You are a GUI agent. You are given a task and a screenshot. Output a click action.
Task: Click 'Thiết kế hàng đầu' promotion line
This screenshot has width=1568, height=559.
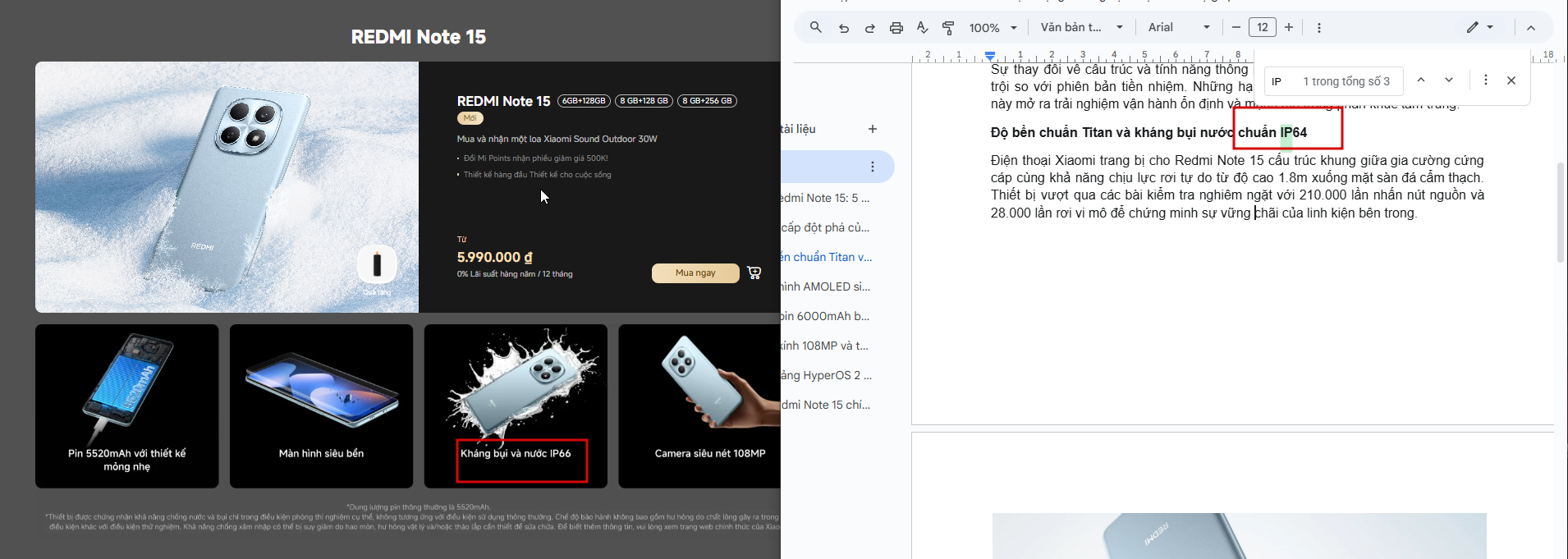(x=537, y=175)
